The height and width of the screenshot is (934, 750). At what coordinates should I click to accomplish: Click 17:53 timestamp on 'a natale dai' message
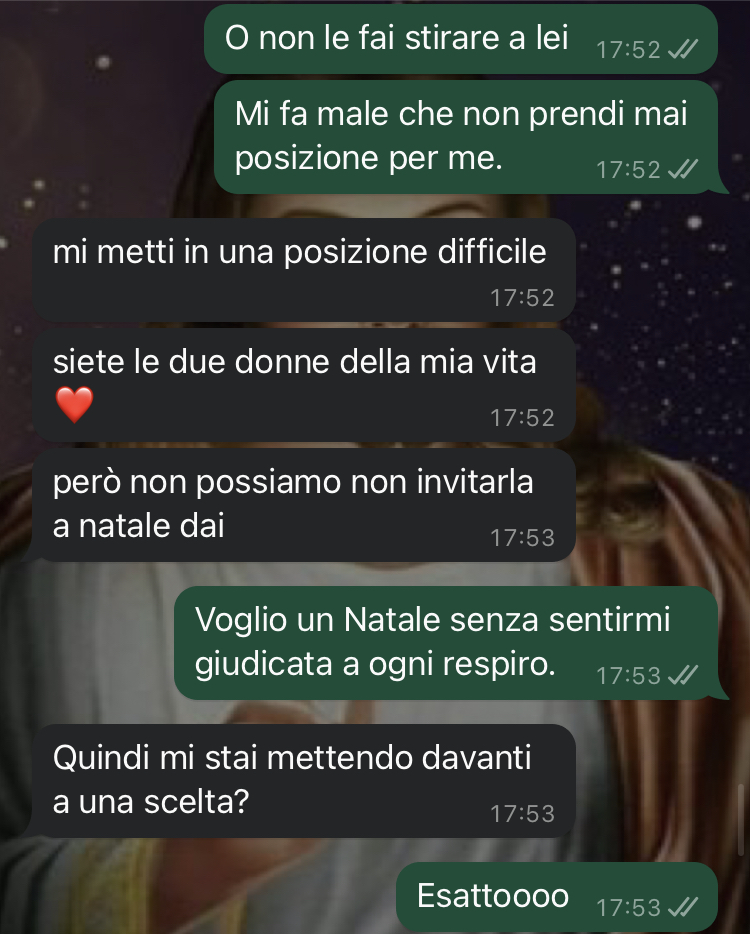coord(522,538)
